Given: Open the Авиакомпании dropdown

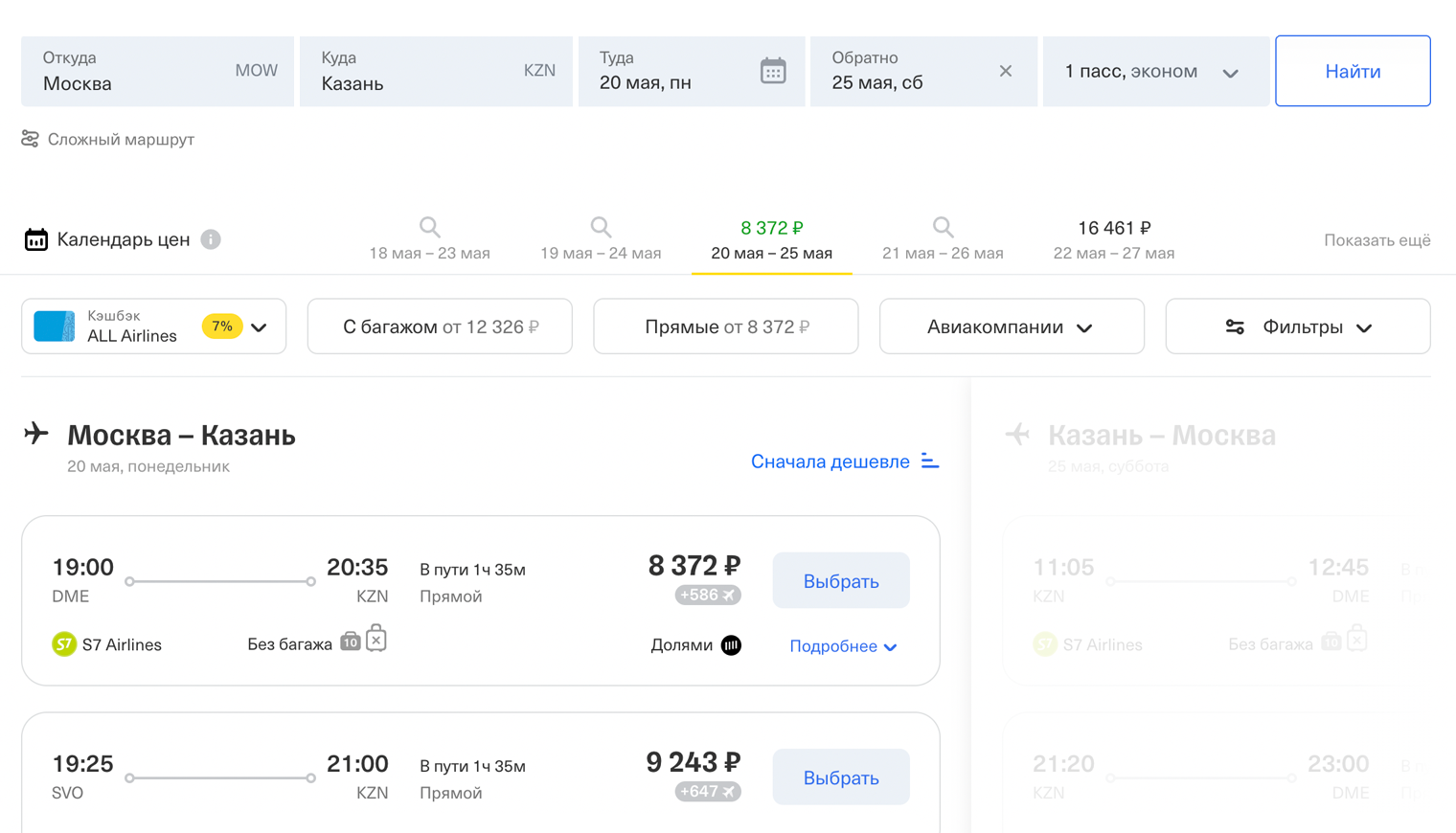Looking at the screenshot, I should point(1012,326).
